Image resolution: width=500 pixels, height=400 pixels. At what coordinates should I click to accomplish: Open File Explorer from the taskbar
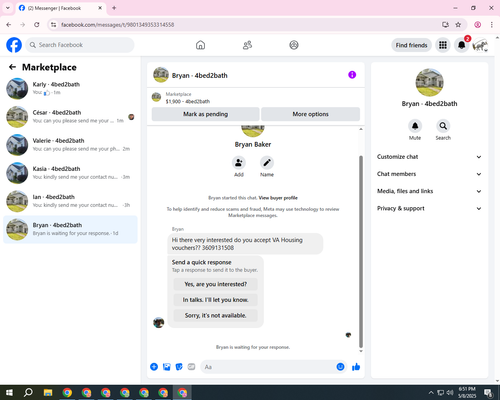[48, 393]
